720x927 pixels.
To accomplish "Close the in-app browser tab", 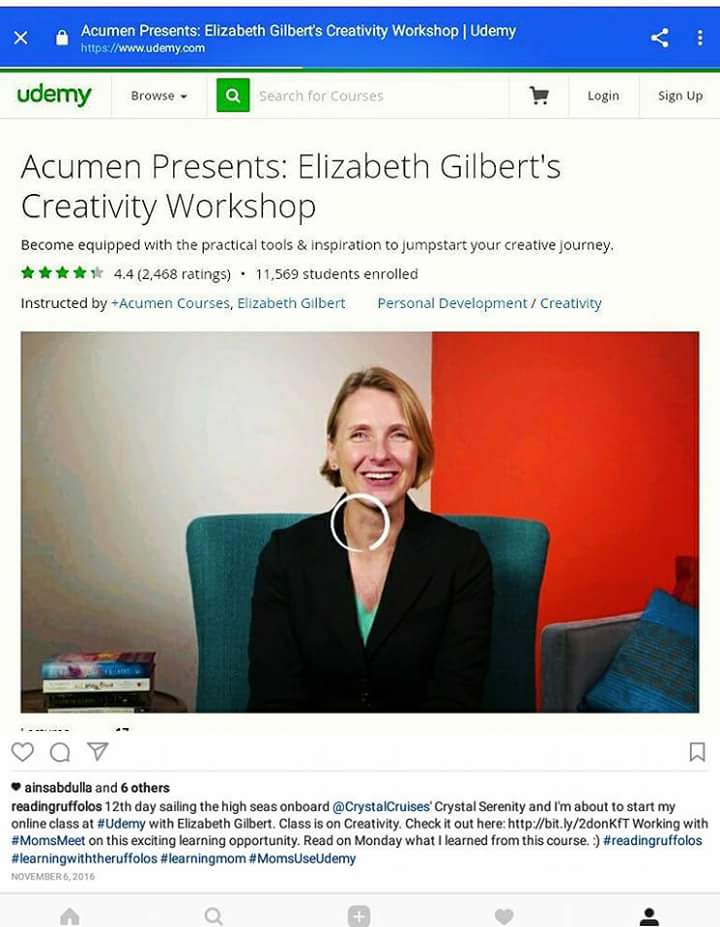I will [x=21, y=38].
